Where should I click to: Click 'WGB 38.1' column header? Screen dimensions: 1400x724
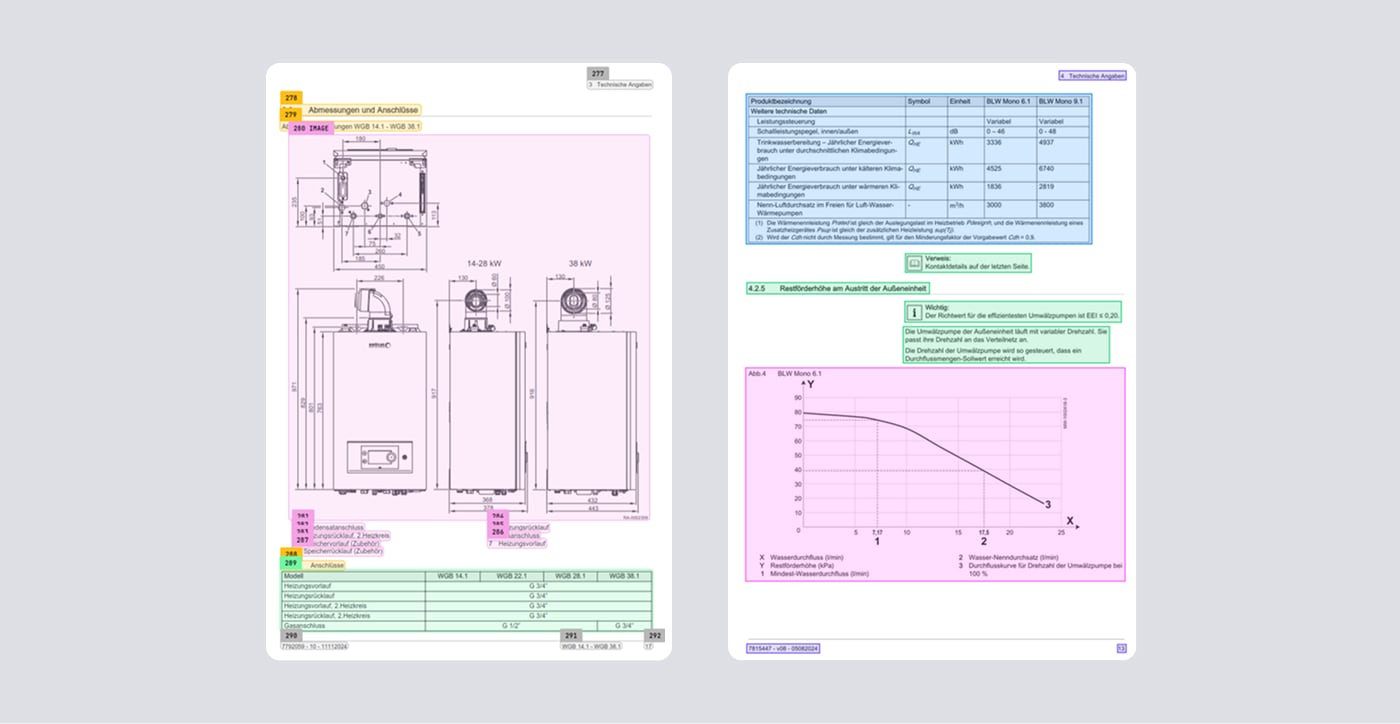coord(623,576)
